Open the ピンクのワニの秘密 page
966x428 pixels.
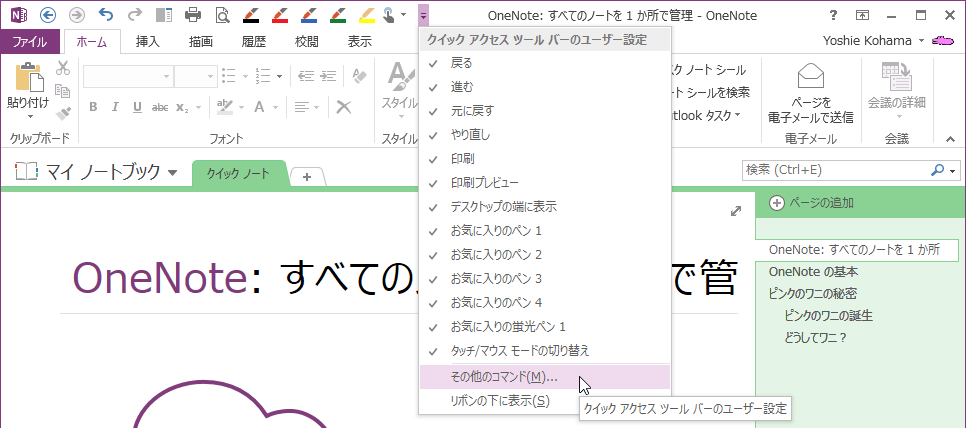(813, 294)
